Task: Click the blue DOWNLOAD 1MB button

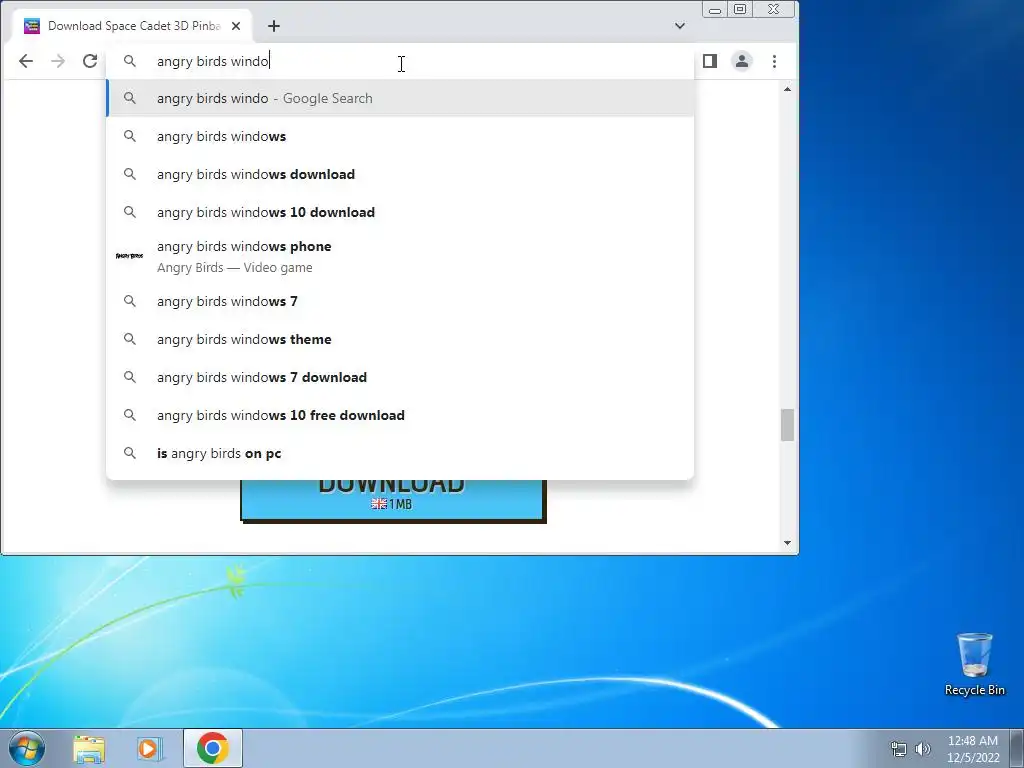Action: [393, 500]
